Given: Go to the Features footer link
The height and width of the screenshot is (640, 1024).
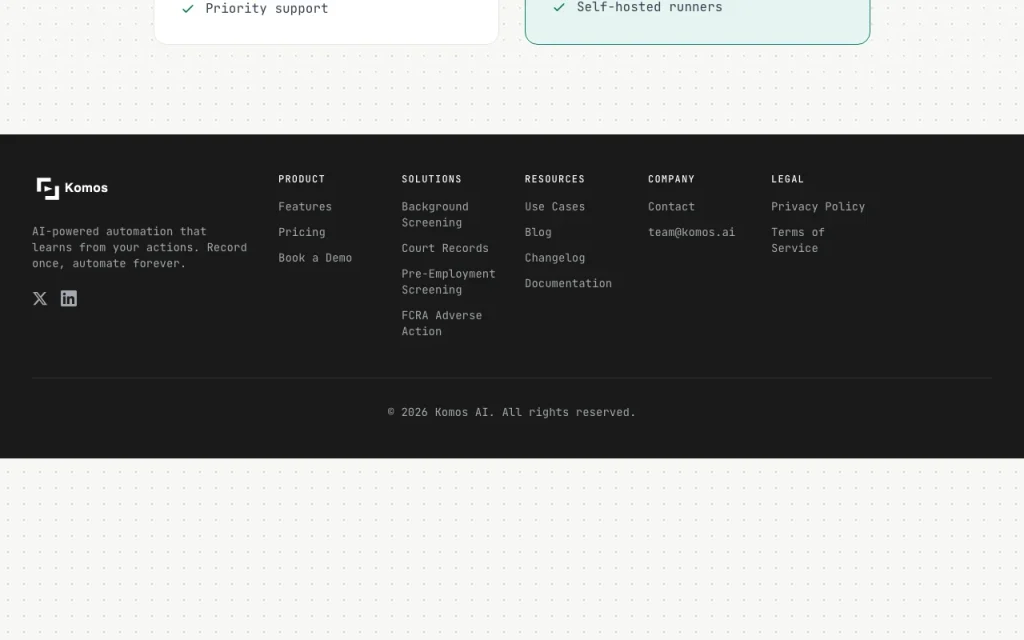Looking at the screenshot, I should pos(305,206).
